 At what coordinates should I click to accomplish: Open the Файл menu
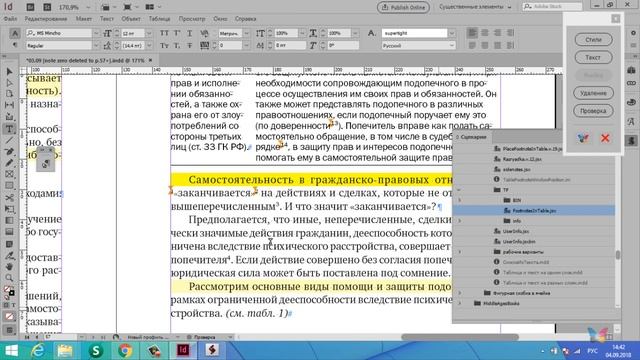pyautogui.click(x=10, y=19)
